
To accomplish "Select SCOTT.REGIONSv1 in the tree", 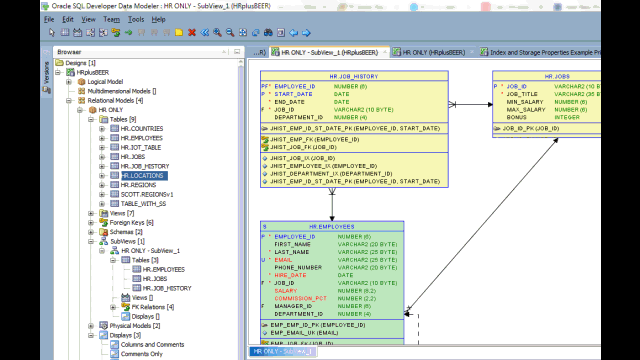I will click(147, 194).
